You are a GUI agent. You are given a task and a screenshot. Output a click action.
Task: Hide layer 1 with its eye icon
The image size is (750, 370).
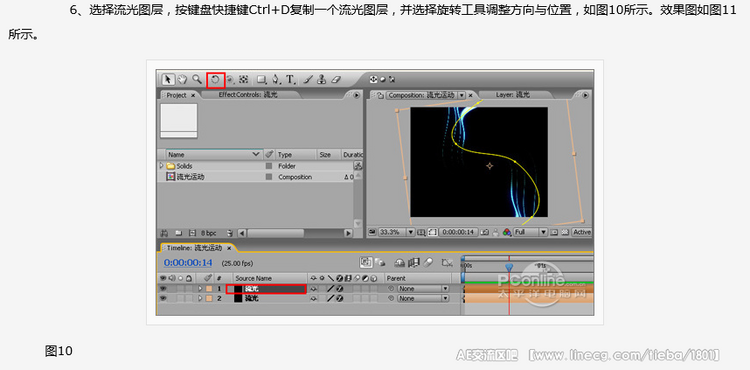click(163, 289)
